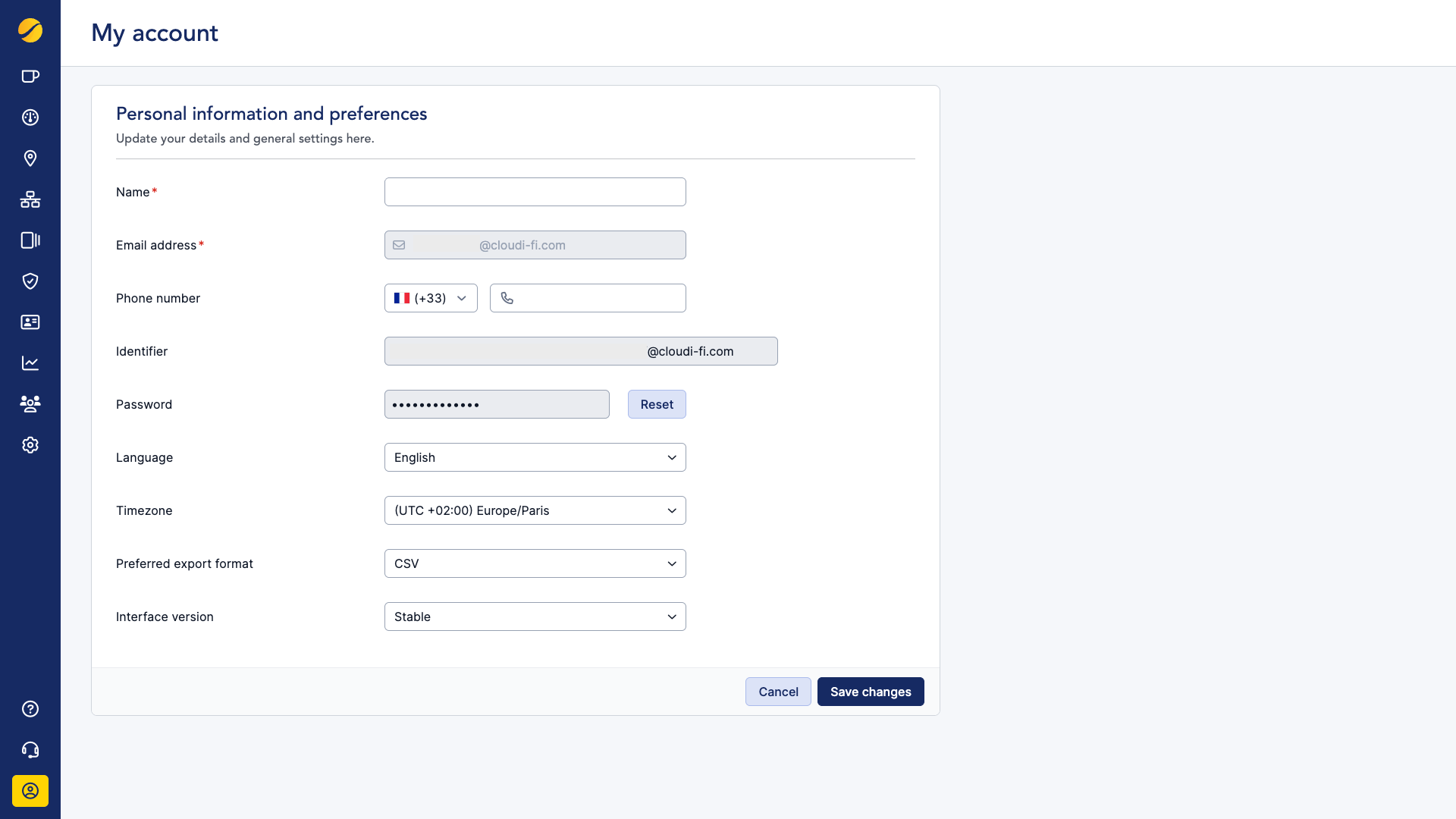
Task: Click the masked Password field
Action: 497,404
